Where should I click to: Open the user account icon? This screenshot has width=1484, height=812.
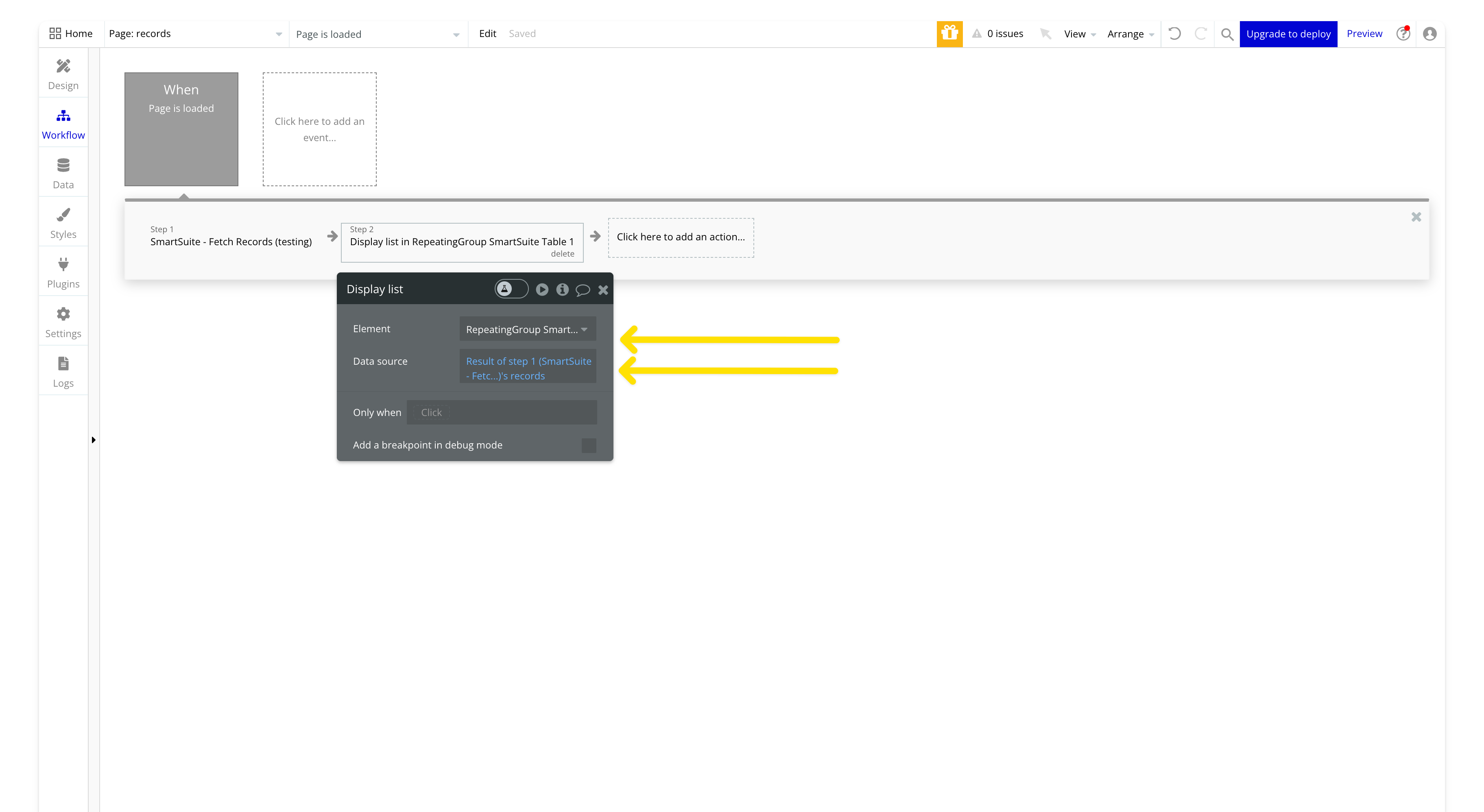(x=1429, y=34)
